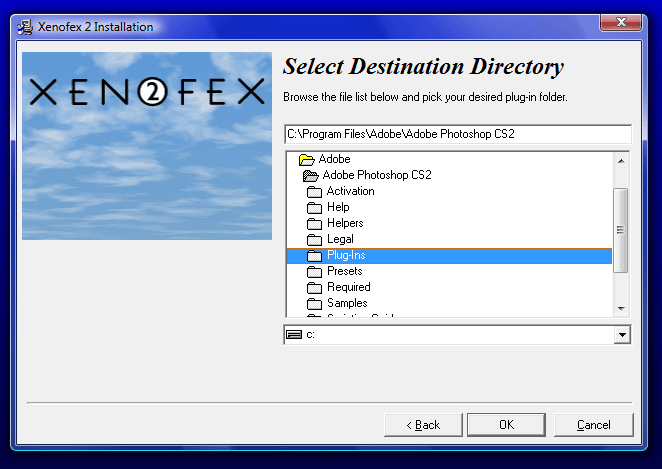Click the Xenofex installer icon in title bar

pos(25,27)
